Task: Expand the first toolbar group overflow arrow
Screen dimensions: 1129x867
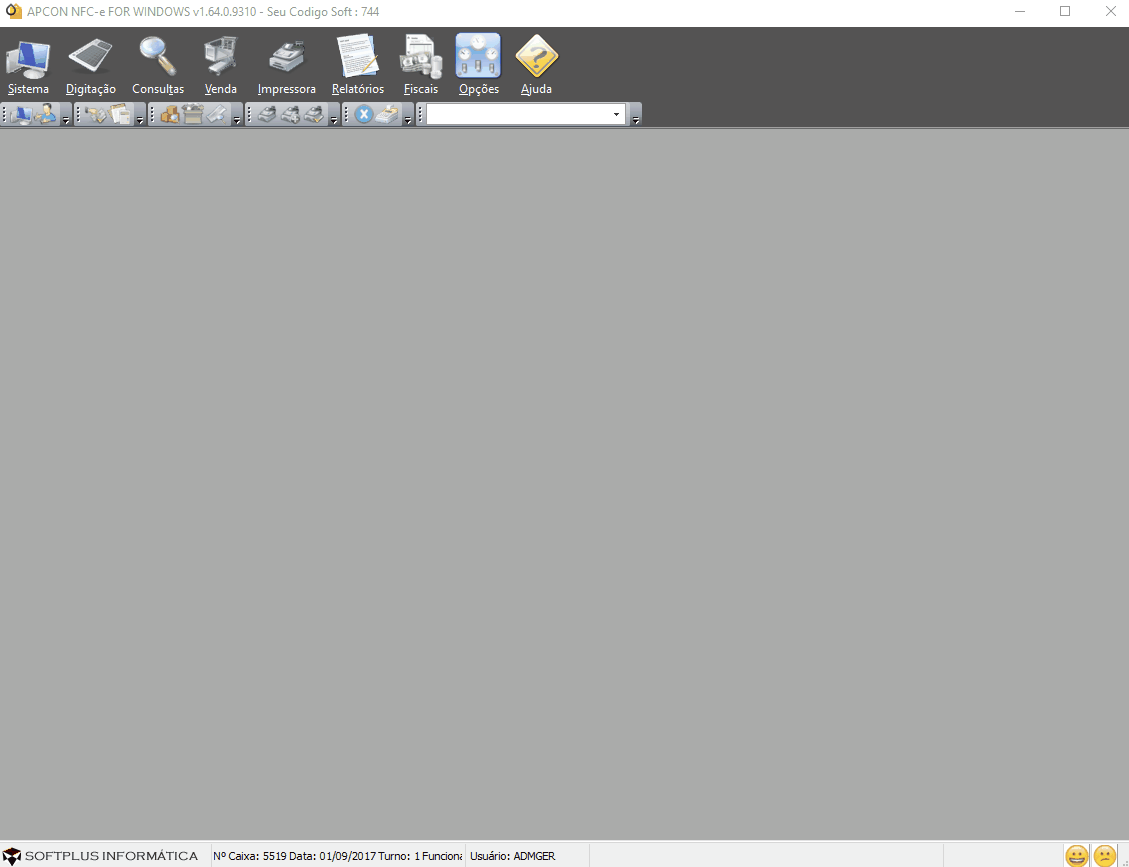Action: point(66,115)
